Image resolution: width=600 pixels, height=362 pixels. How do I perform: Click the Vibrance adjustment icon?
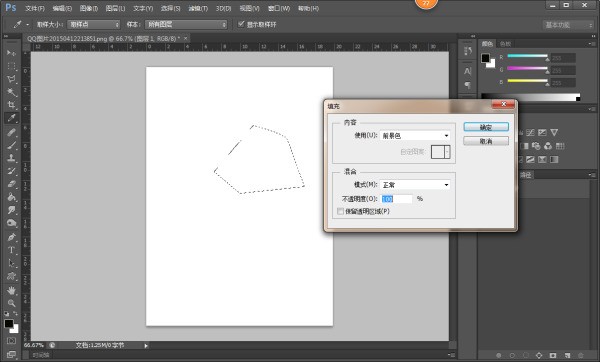[554, 133]
